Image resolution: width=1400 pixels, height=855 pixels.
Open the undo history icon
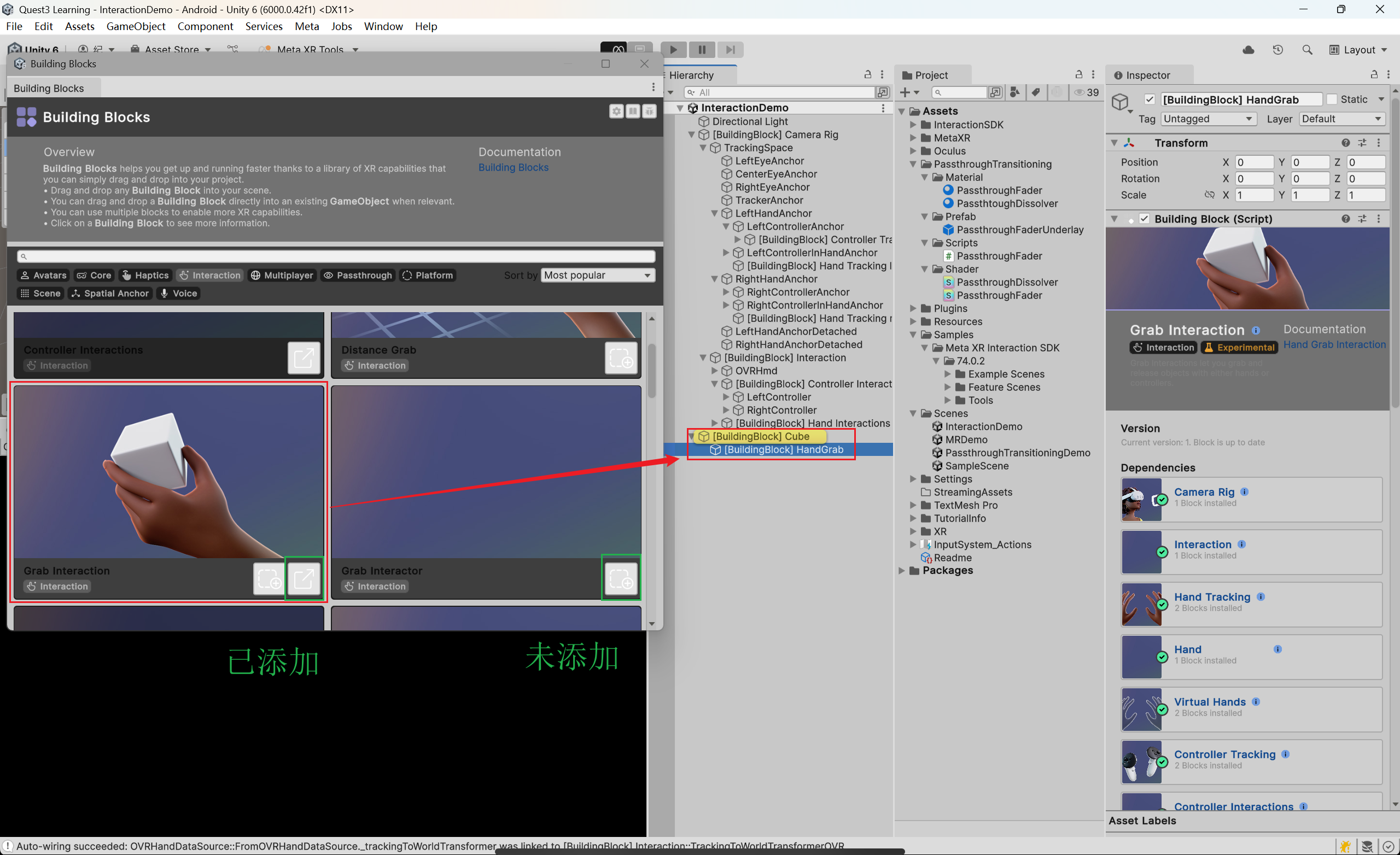(1278, 50)
